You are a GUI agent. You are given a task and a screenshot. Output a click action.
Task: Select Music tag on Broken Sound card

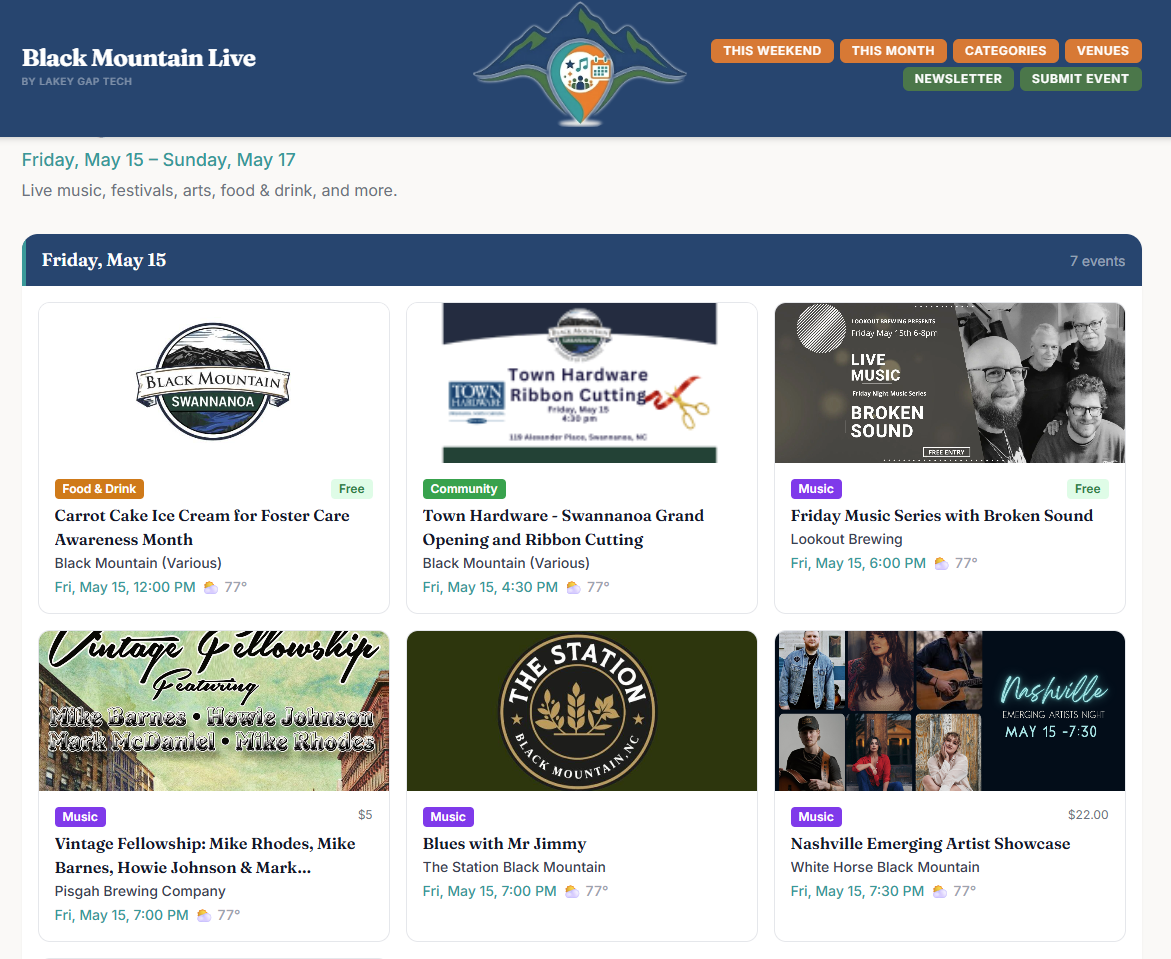pos(816,489)
